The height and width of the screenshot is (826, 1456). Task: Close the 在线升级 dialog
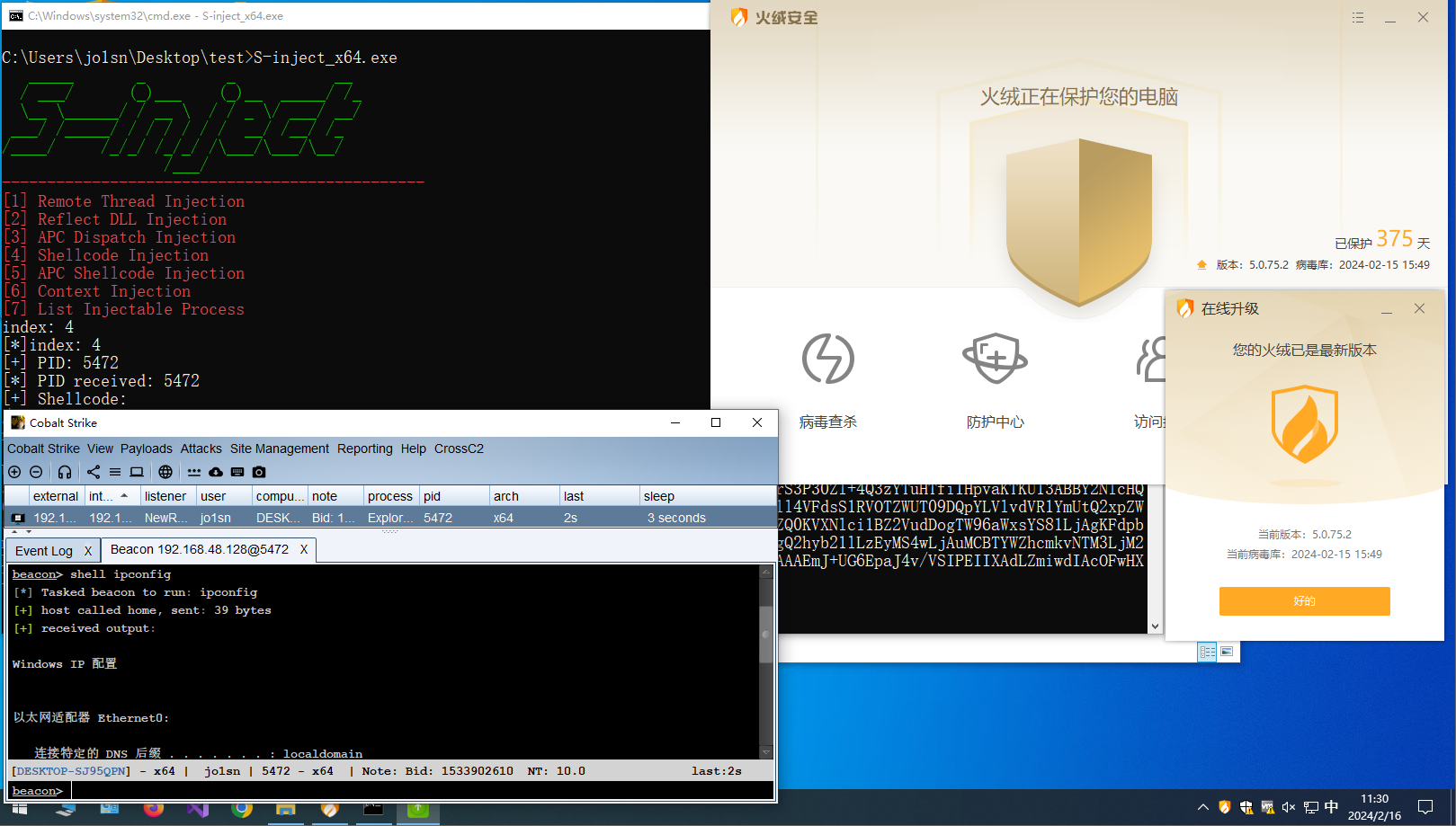[x=1419, y=308]
